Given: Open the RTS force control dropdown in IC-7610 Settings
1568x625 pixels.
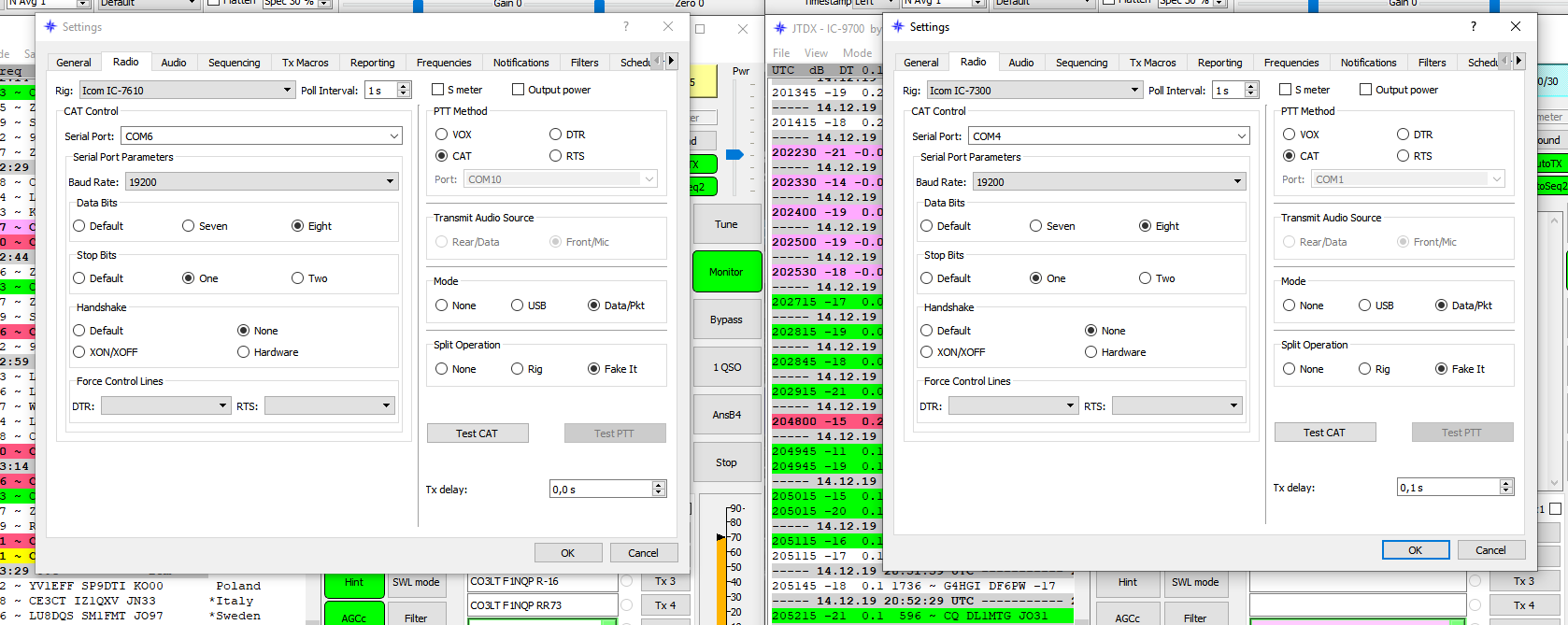Looking at the screenshot, I should (330, 405).
